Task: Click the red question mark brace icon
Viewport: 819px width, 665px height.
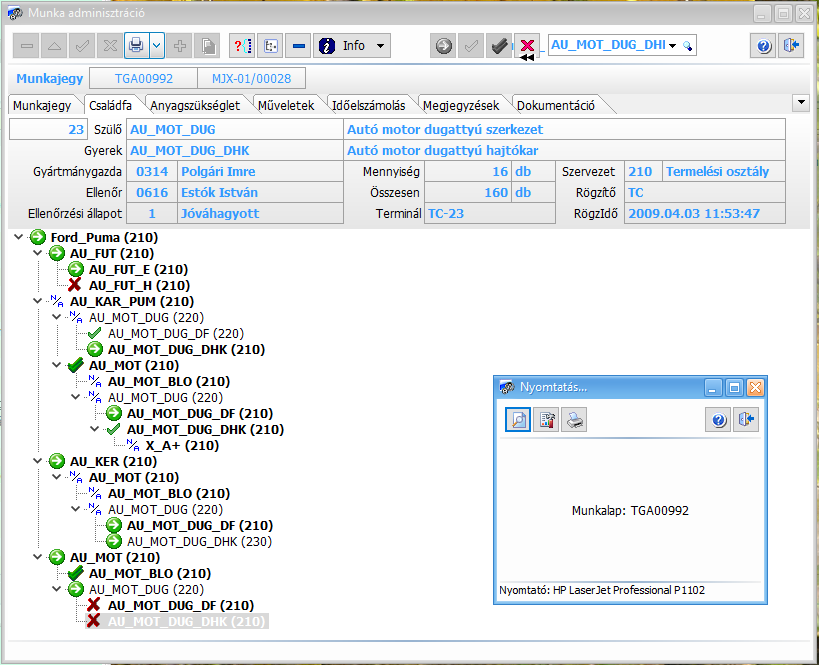Action: [x=243, y=46]
